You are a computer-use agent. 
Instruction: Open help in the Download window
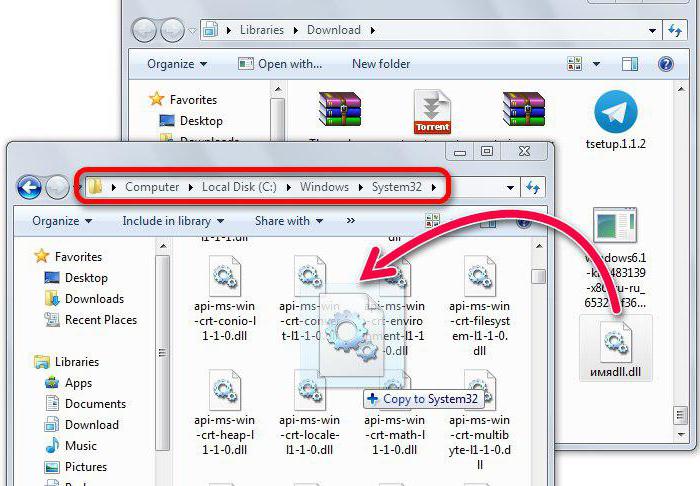[x=665, y=64]
